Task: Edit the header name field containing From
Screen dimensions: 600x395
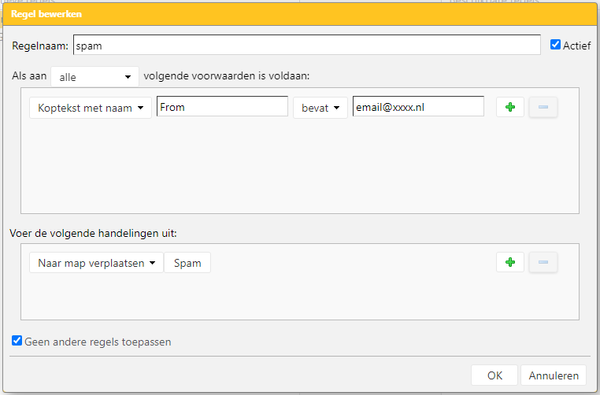Action: [x=222, y=107]
